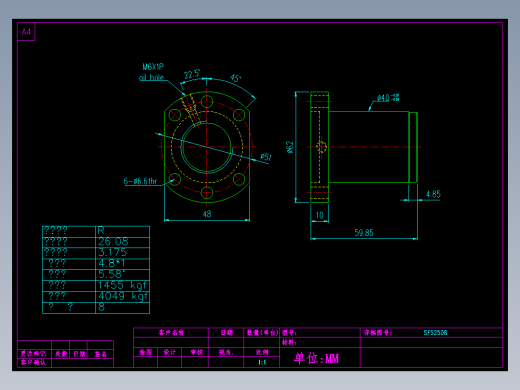520x390 pixels.
Task: Select the 59.85 overall length dimension
Action: pyautogui.click(x=364, y=233)
